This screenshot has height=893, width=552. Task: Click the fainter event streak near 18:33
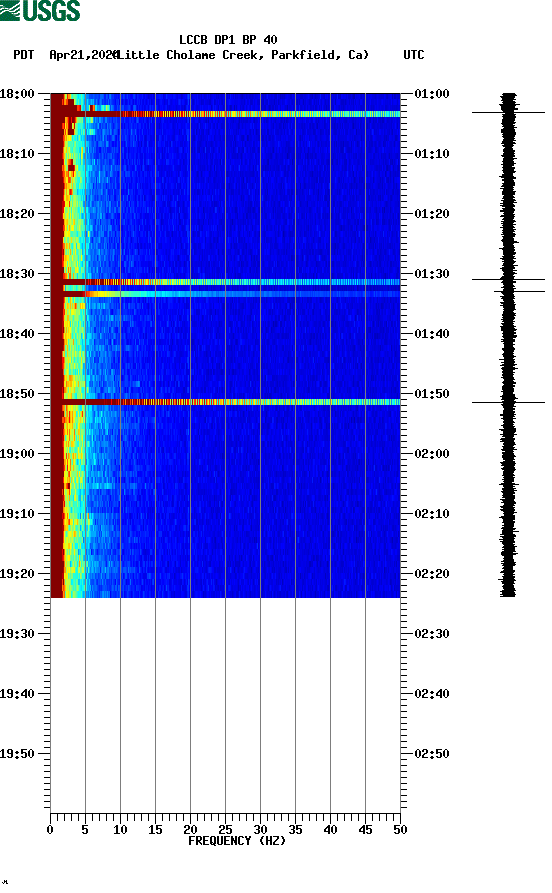(226, 294)
